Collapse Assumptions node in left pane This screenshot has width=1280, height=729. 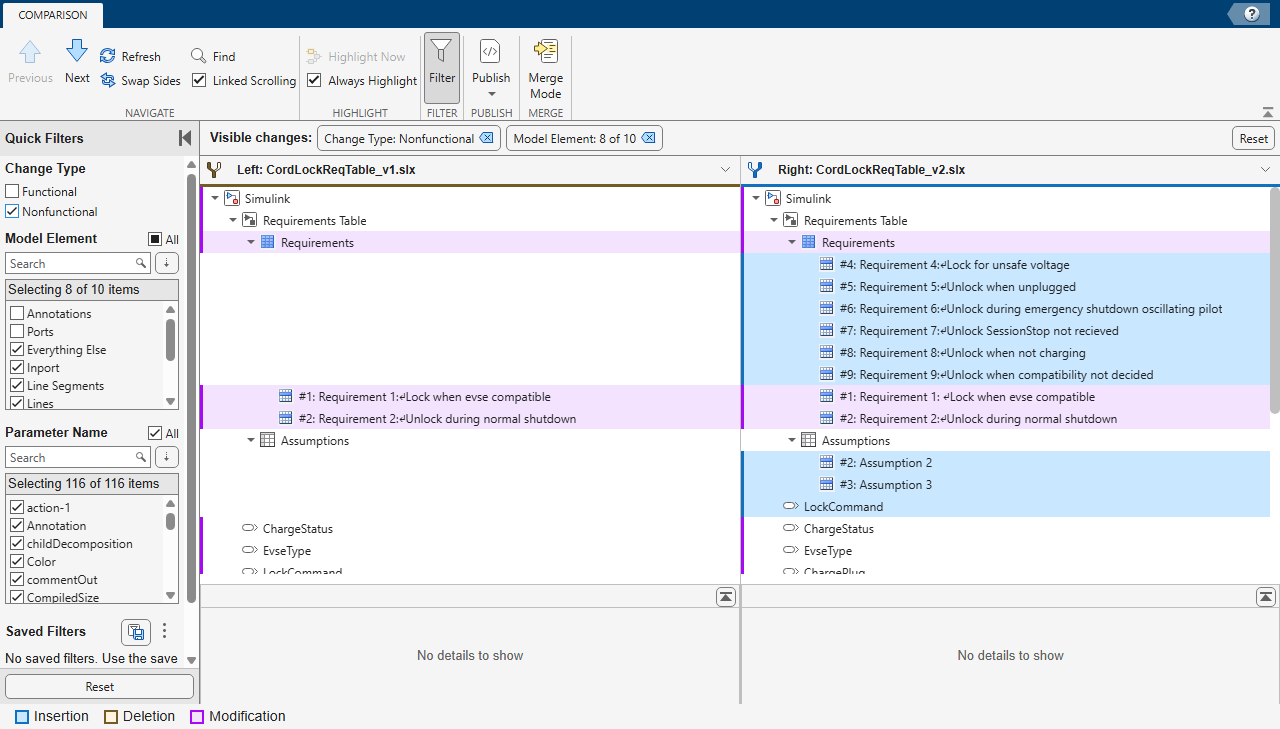251,441
